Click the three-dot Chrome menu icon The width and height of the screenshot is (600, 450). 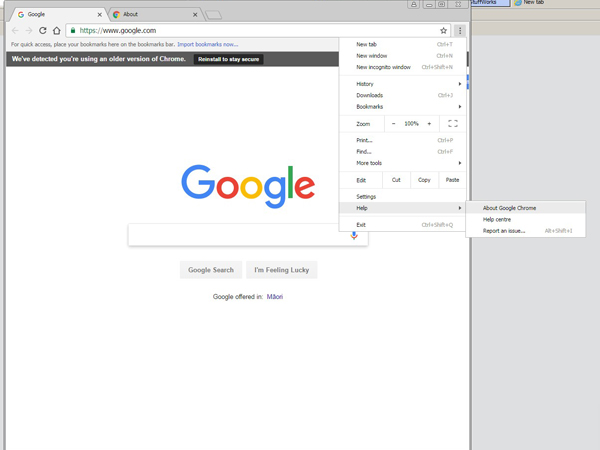click(x=460, y=31)
